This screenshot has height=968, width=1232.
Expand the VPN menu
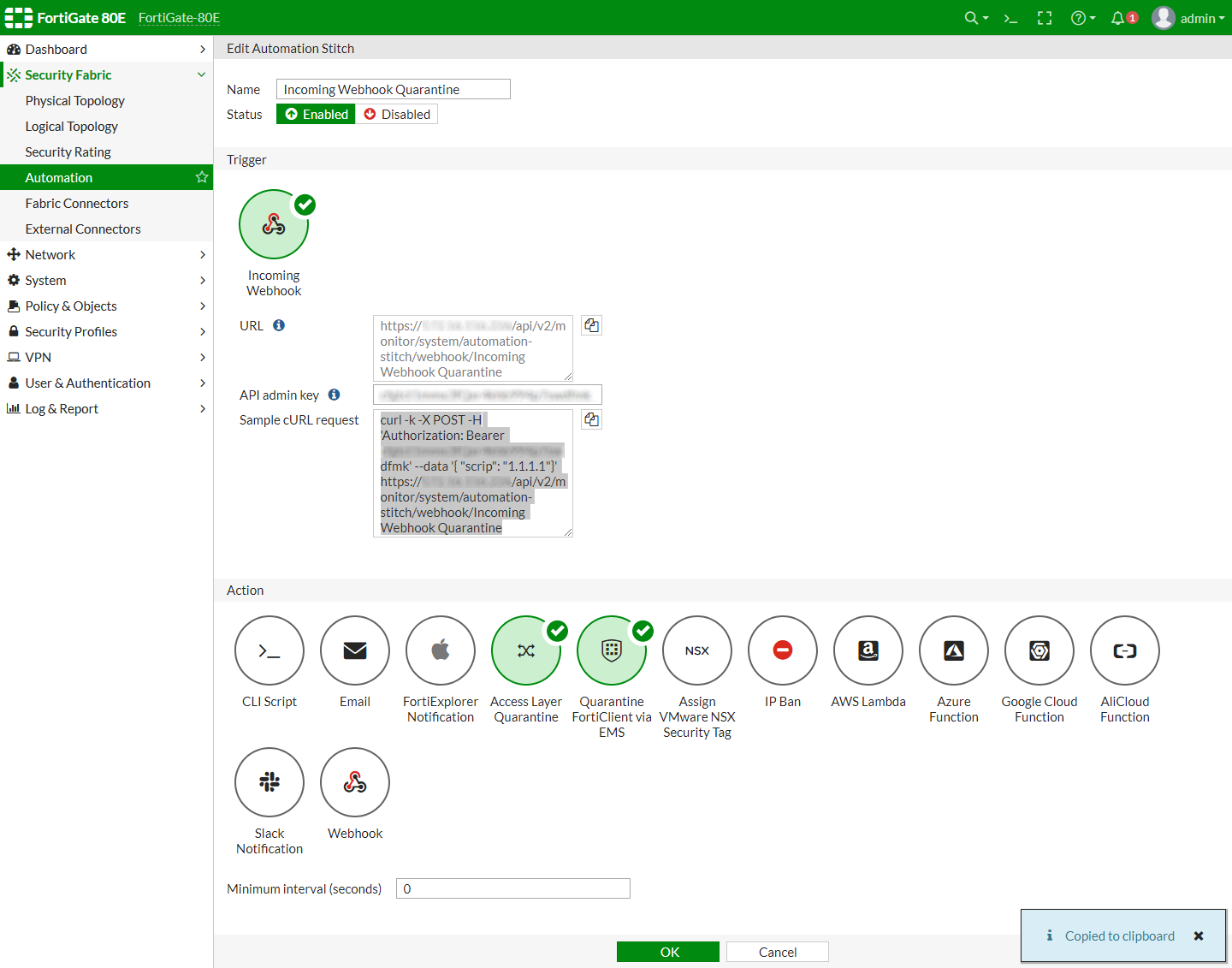106,357
